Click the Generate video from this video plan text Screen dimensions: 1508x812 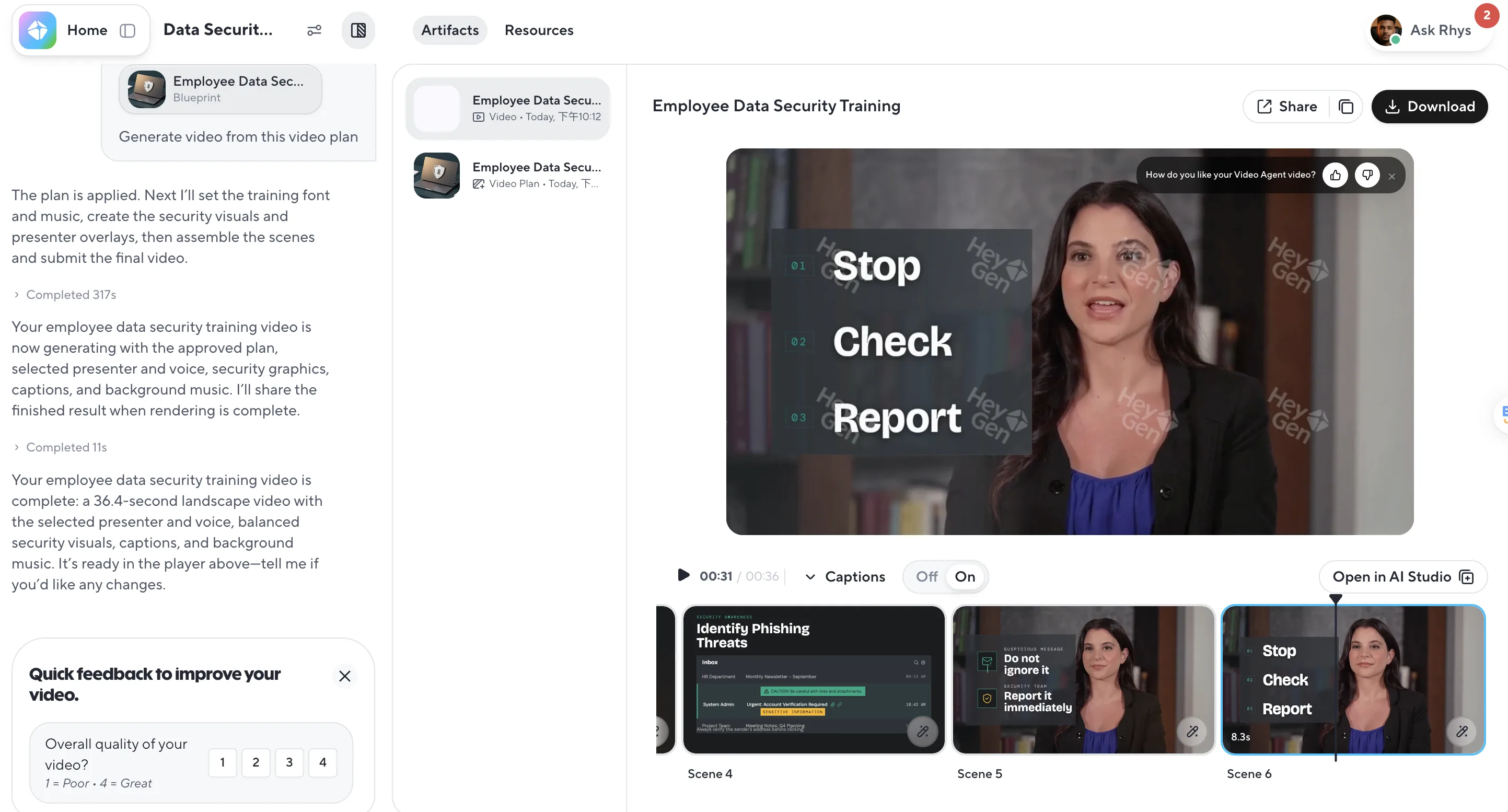[x=238, y=136]
